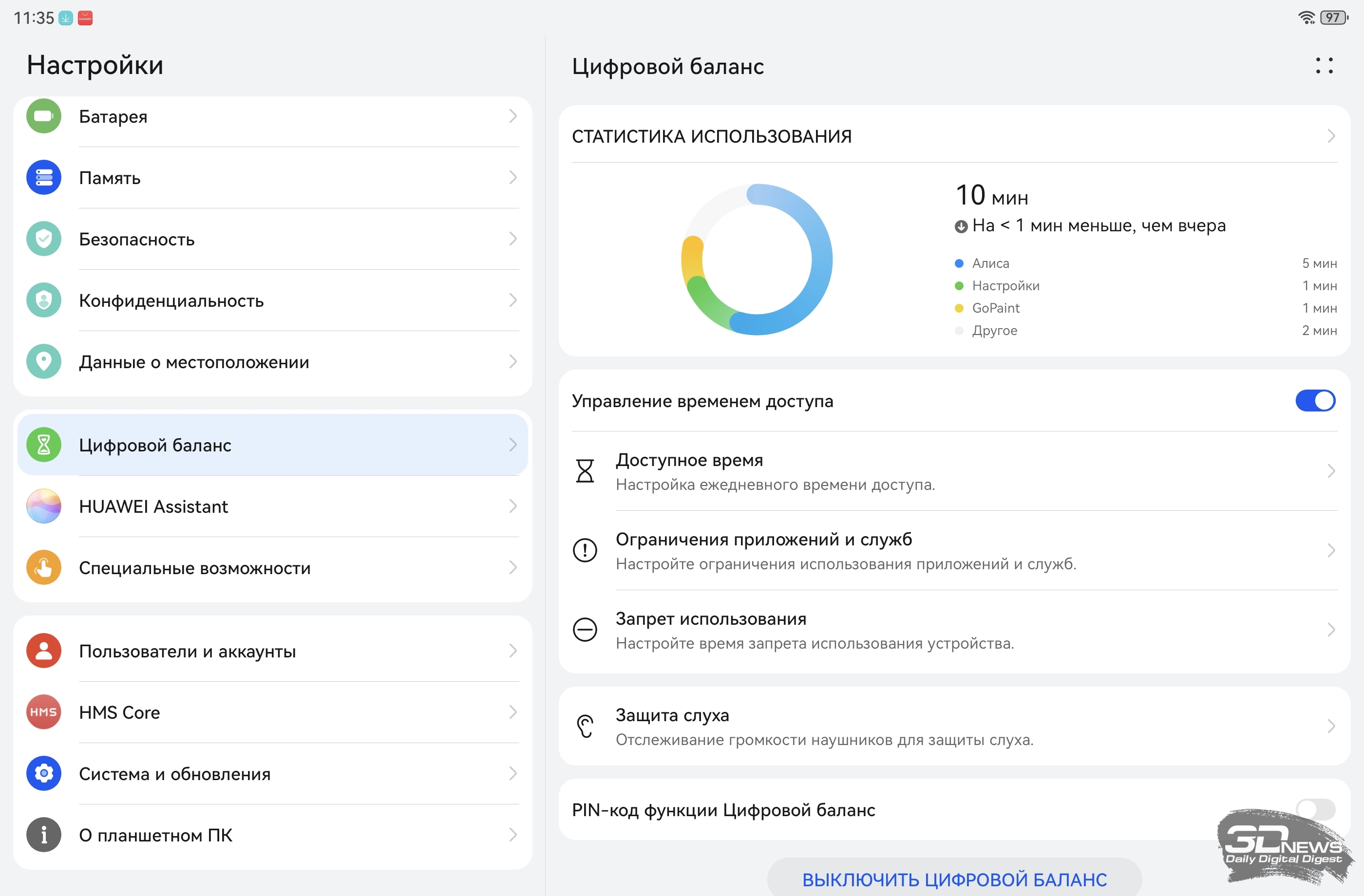1364x896 pixels.
Task: Click the ear icon for Защита слуха
Action: [585, 726]
